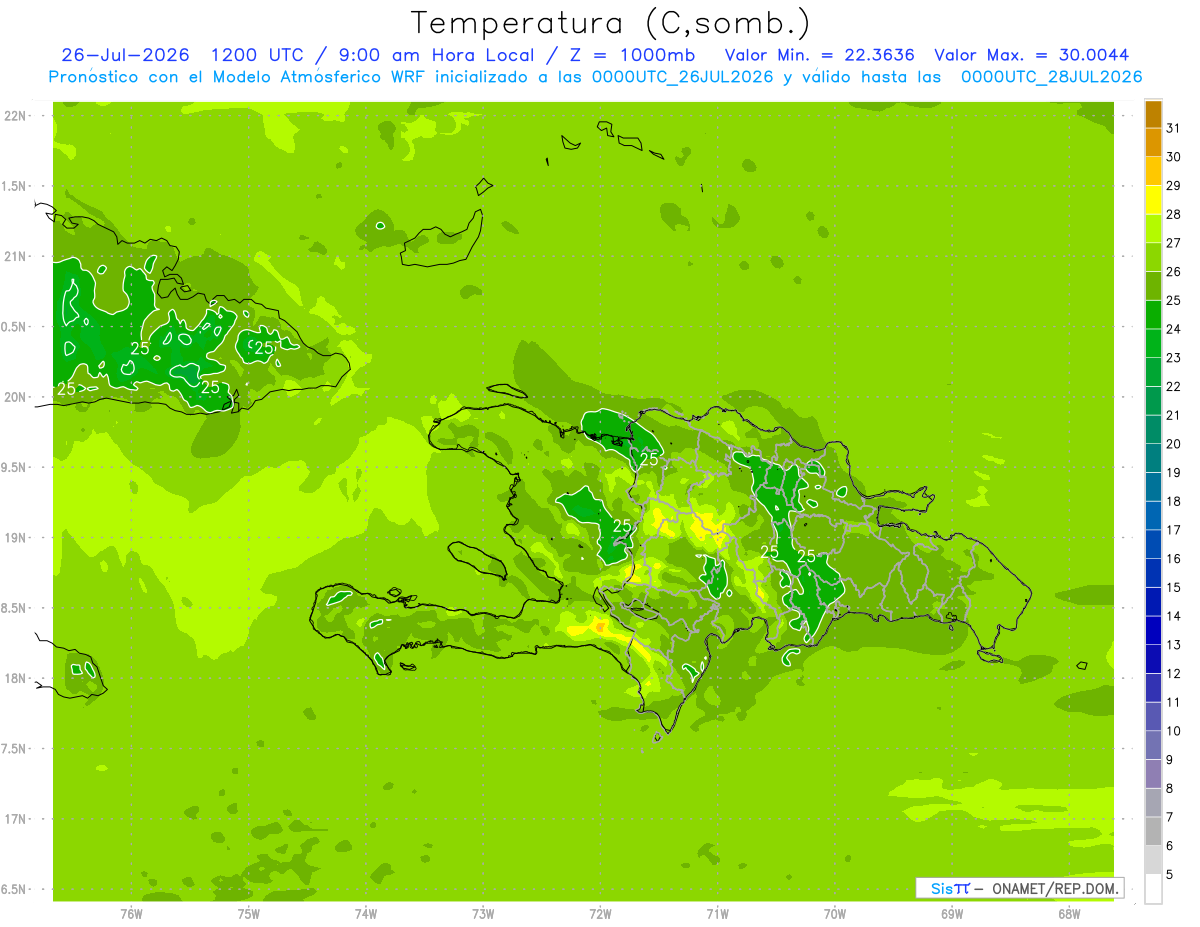This screenshot has height=927, width=1200.
Task: Click legend value 31
Action: point(1173,128)
